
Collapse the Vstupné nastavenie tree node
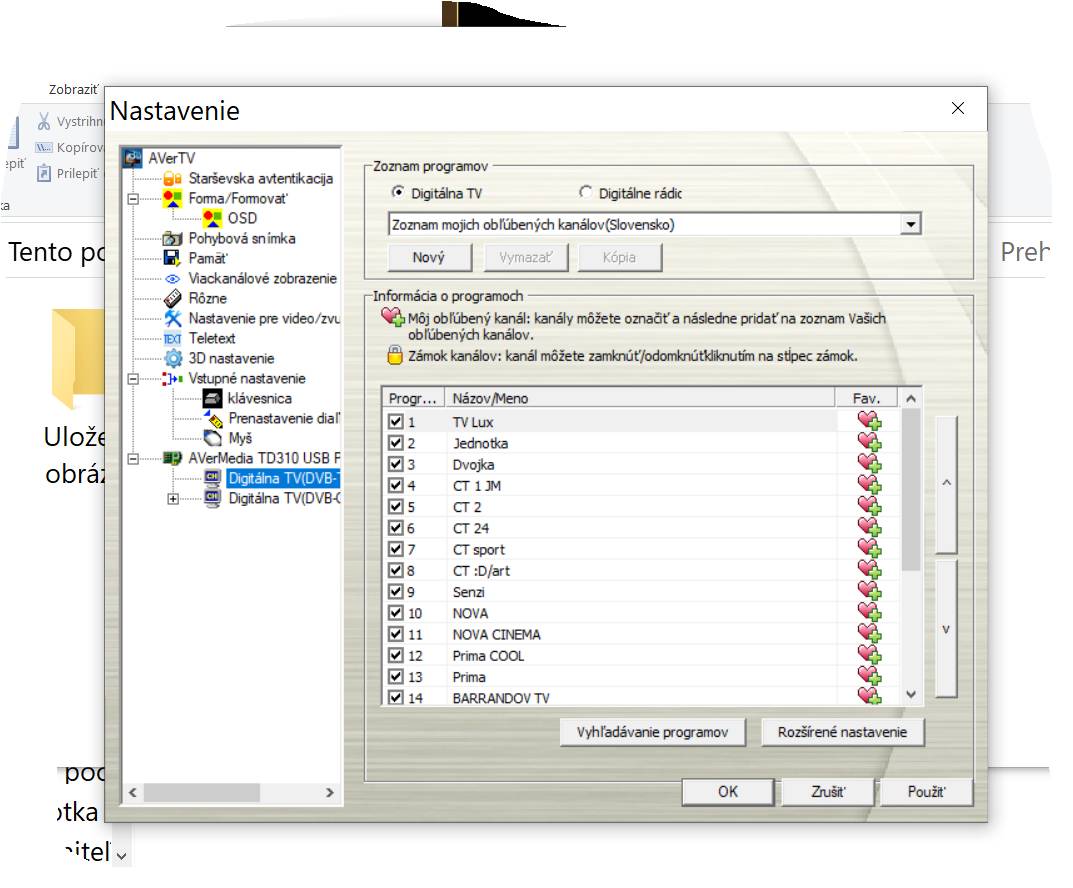[133, 379]
